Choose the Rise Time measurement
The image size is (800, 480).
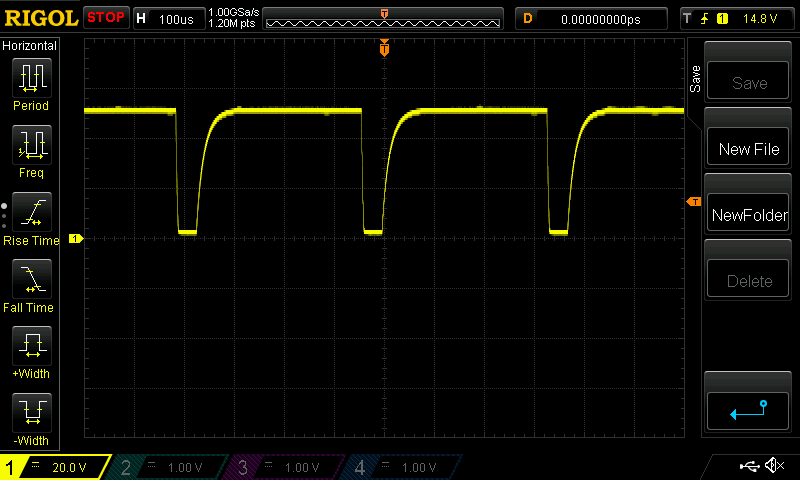tap(31, 219)
